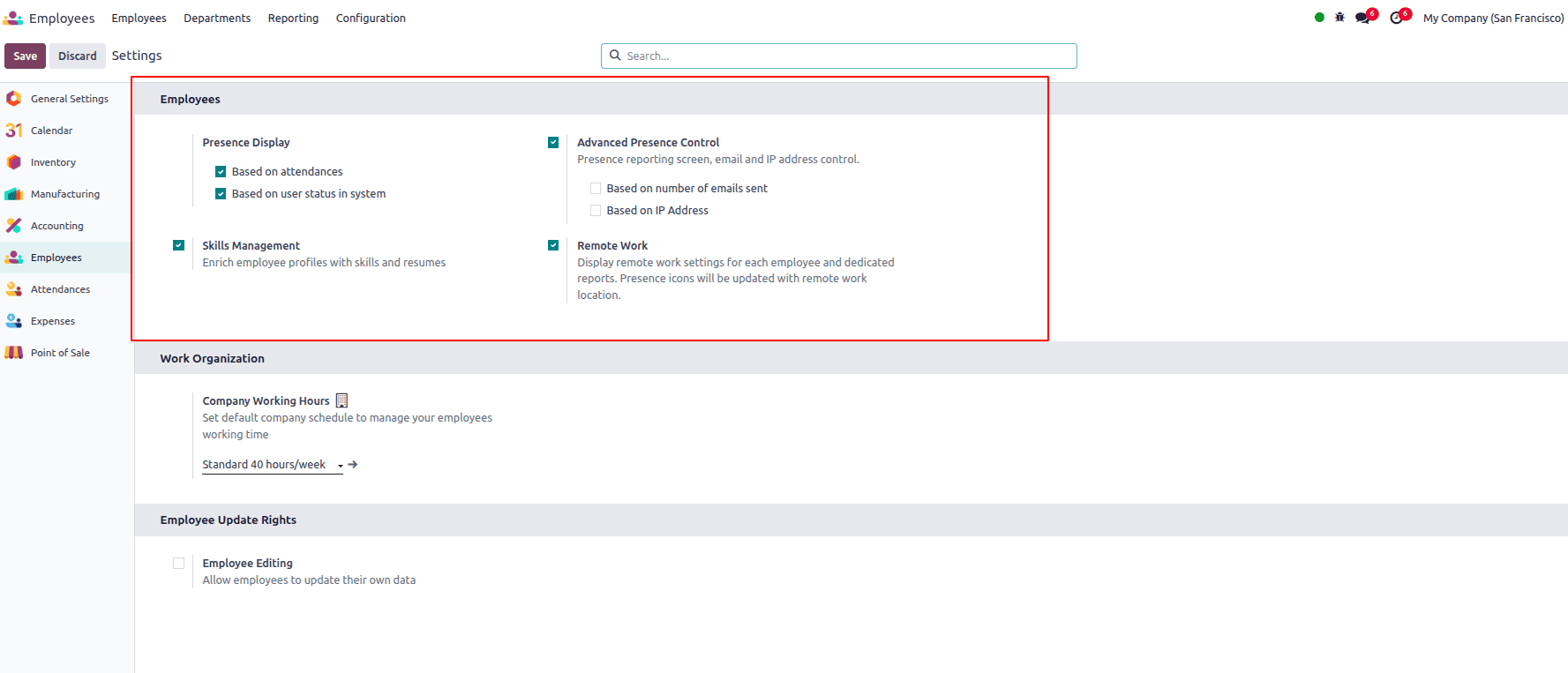Click Enrich employee profiles description text
Viewport: 1568px width, 673px height.
324,262
